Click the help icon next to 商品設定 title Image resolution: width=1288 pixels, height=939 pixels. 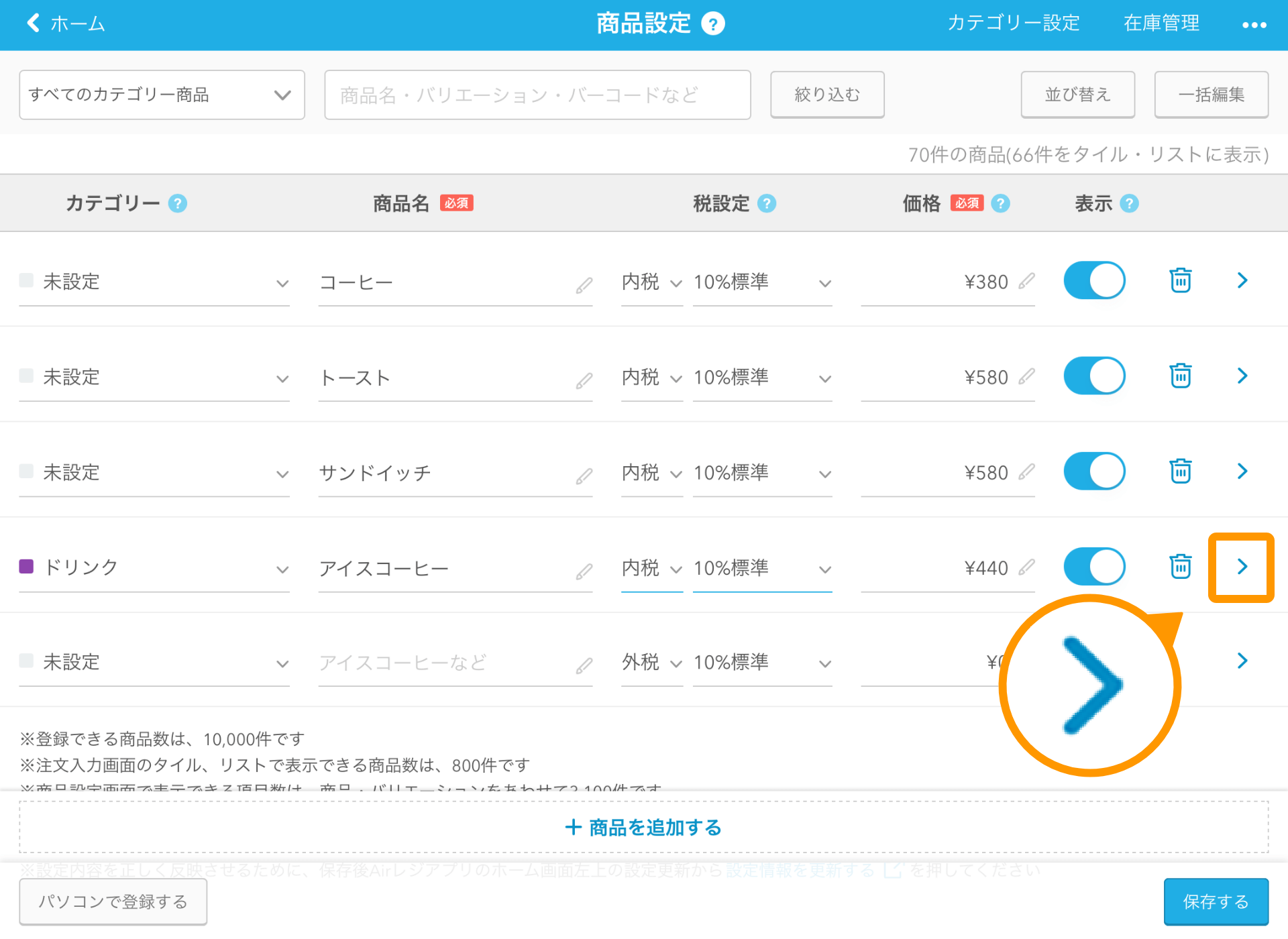click(x=714, y=23)
